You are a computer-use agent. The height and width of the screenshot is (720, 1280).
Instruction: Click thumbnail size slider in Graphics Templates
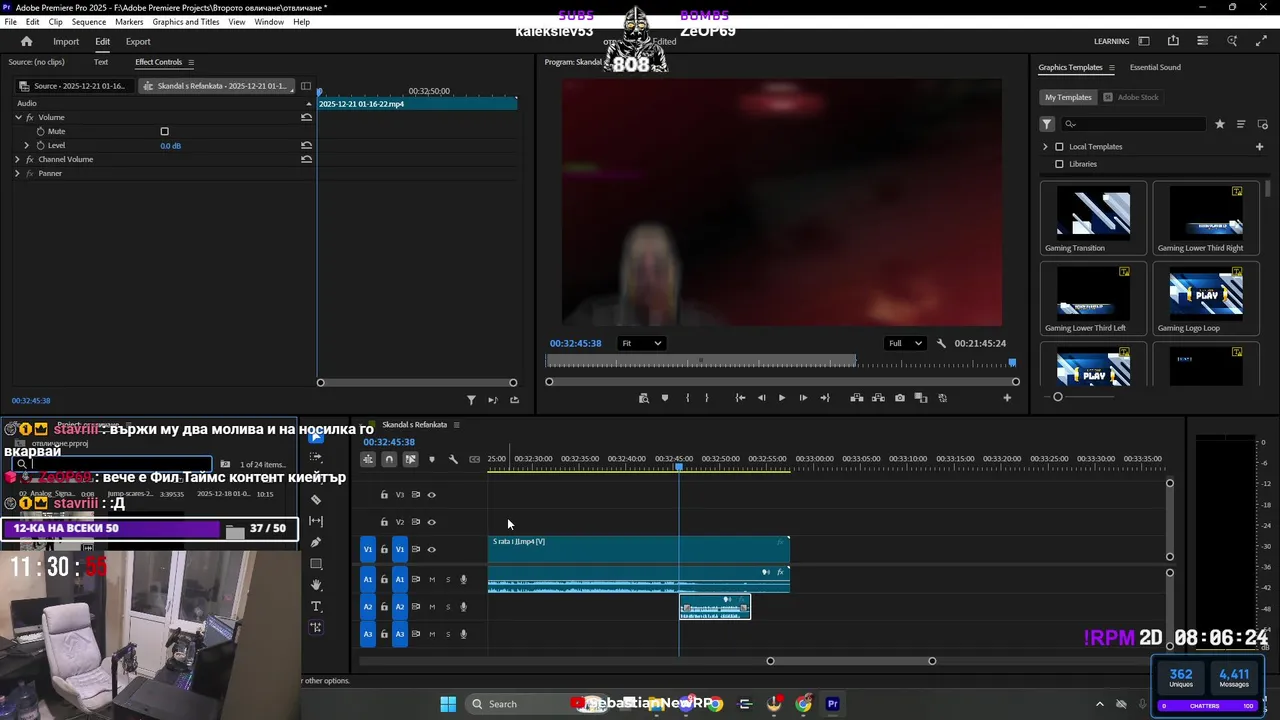[1058, 397]
